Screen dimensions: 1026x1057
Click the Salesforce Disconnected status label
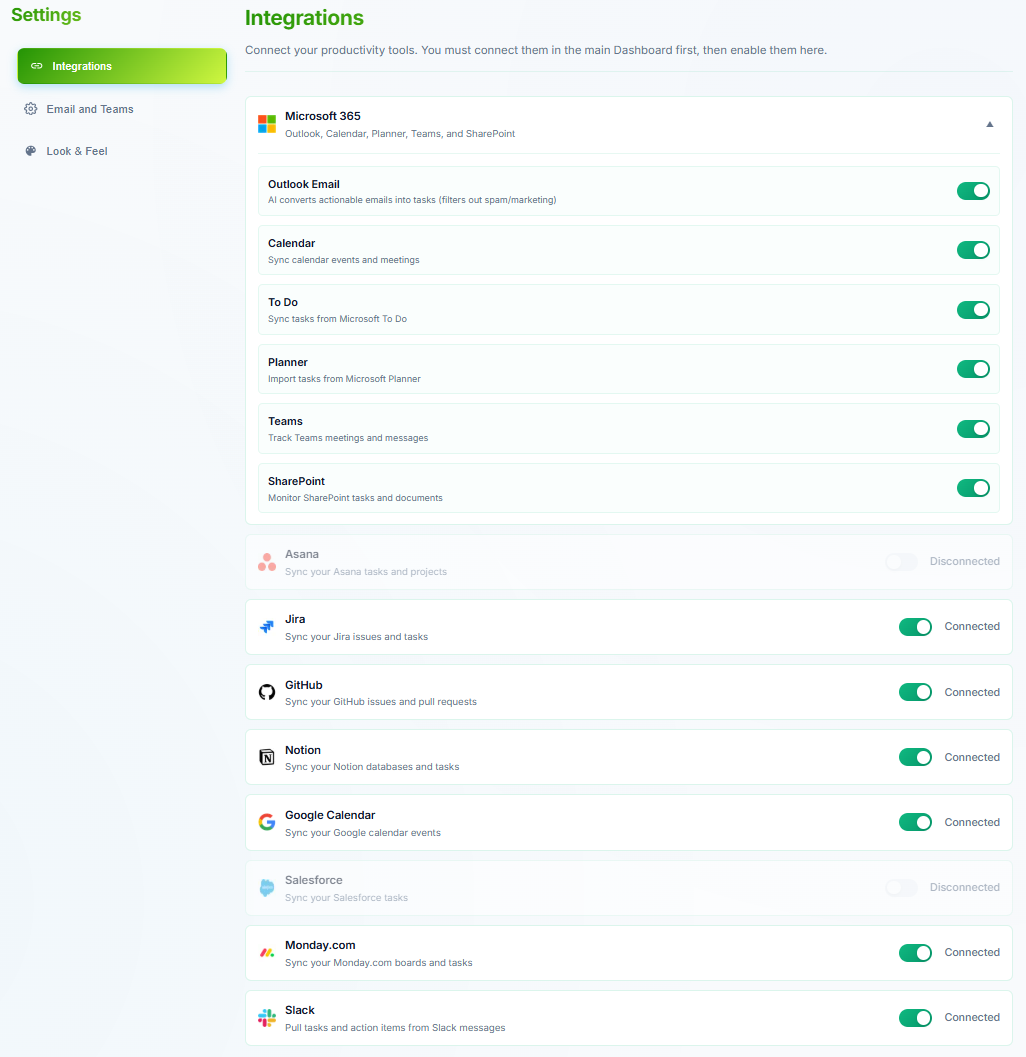coord(965,887)
